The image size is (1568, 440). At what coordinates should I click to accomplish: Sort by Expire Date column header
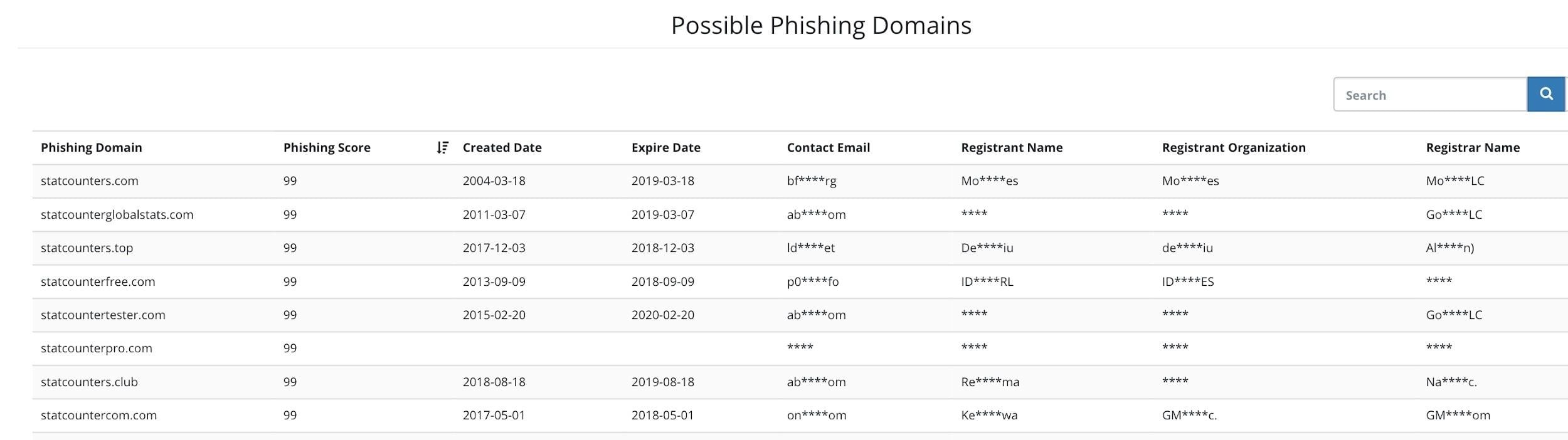click(665, 147)
